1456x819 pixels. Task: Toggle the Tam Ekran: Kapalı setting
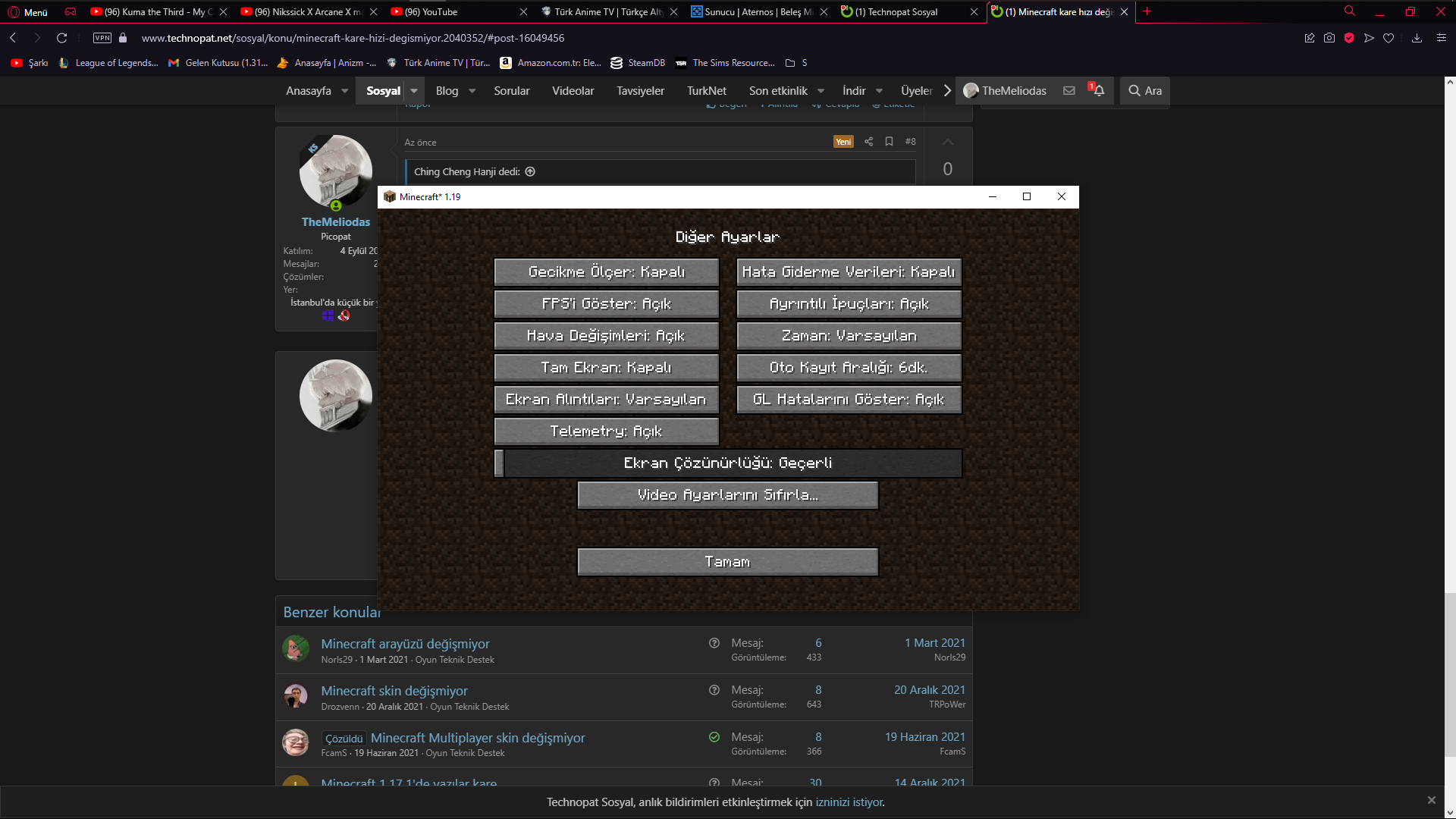pos(606,368)
